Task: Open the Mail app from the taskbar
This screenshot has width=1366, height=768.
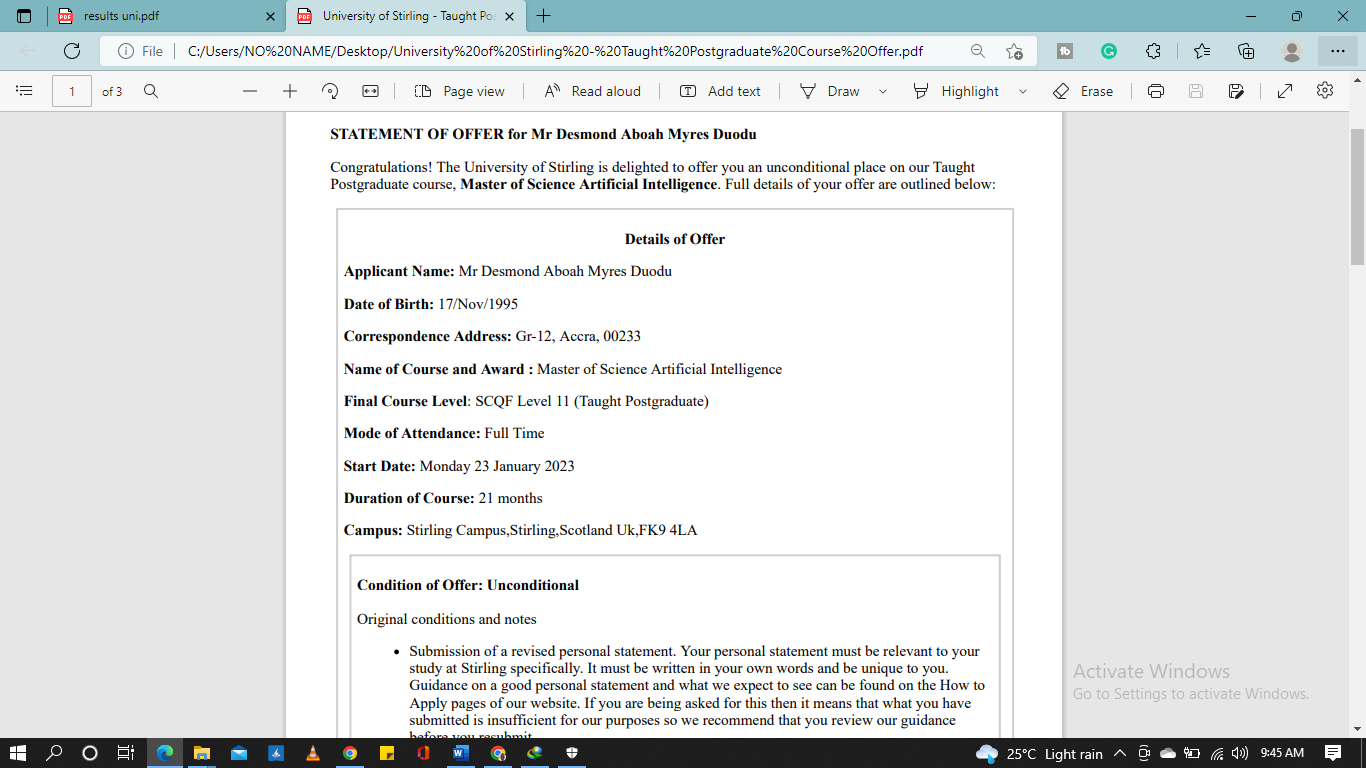Action: point(238,753)
